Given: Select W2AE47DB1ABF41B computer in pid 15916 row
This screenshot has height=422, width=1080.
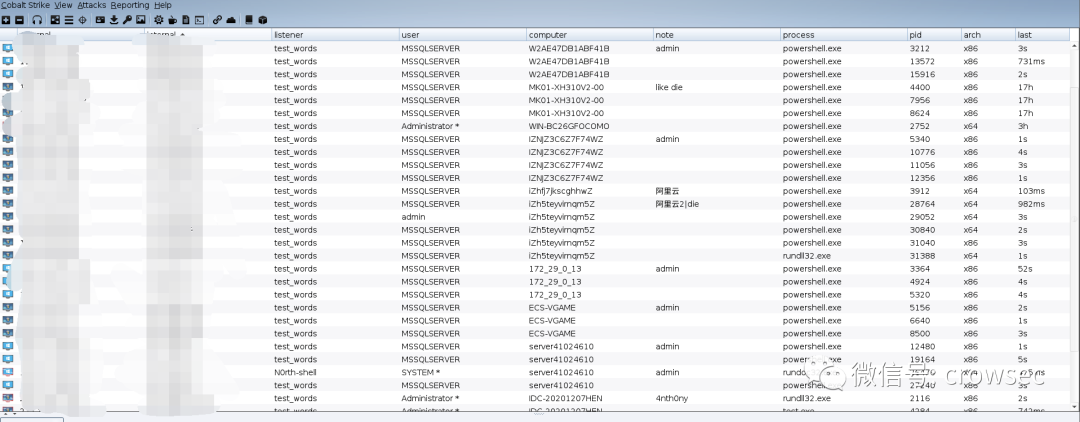Looking at the screenshot, I should (x=569, y=74).
